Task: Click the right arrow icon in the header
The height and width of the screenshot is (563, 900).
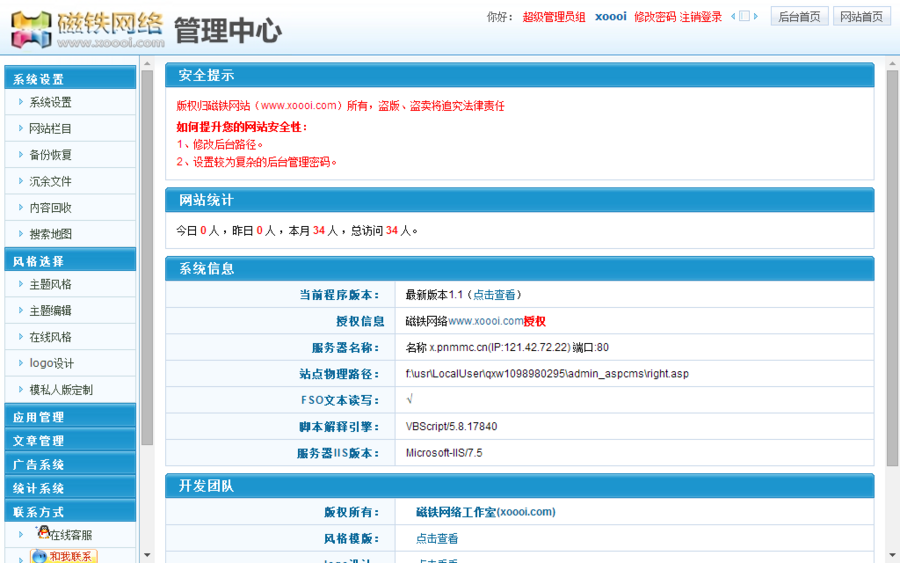Action: [756, 17]
